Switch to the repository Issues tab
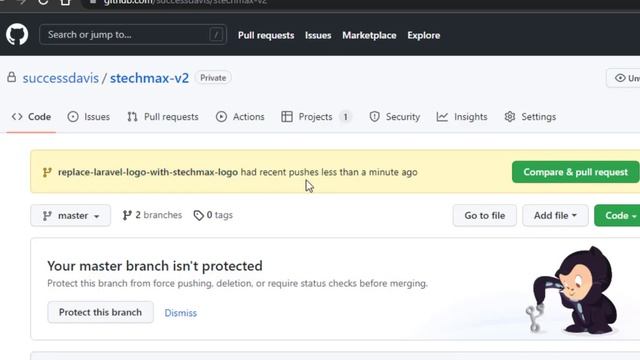This screenshot has width=640, height=360. pos(89,117)
